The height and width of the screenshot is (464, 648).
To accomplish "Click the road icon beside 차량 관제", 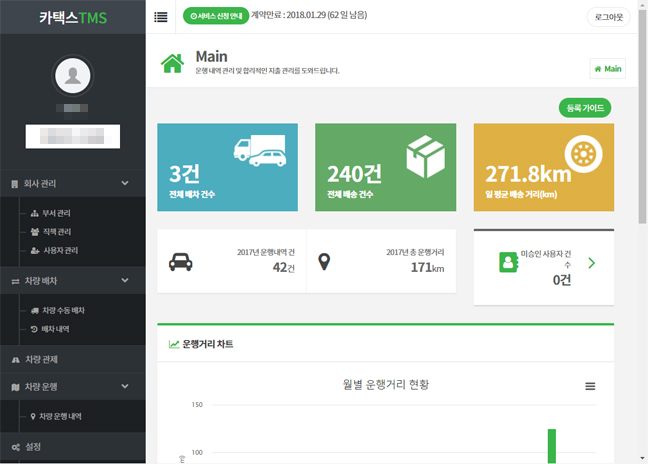I will tap(16, 360).
